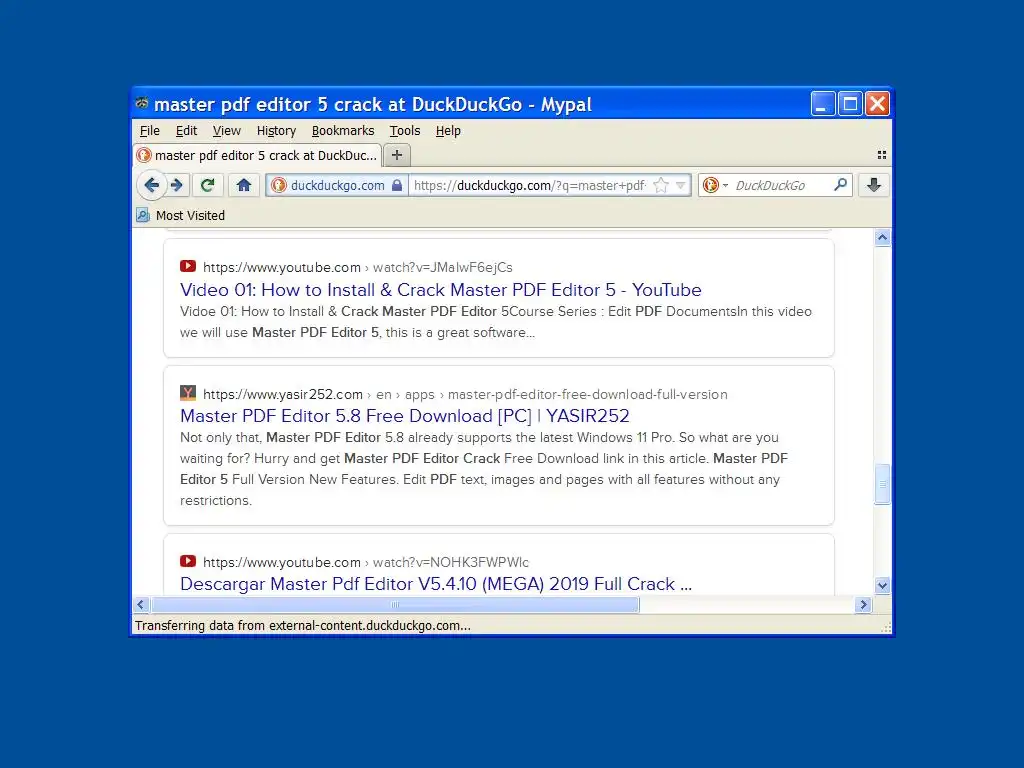Open the search engine selector dropdown

point(714,185)
